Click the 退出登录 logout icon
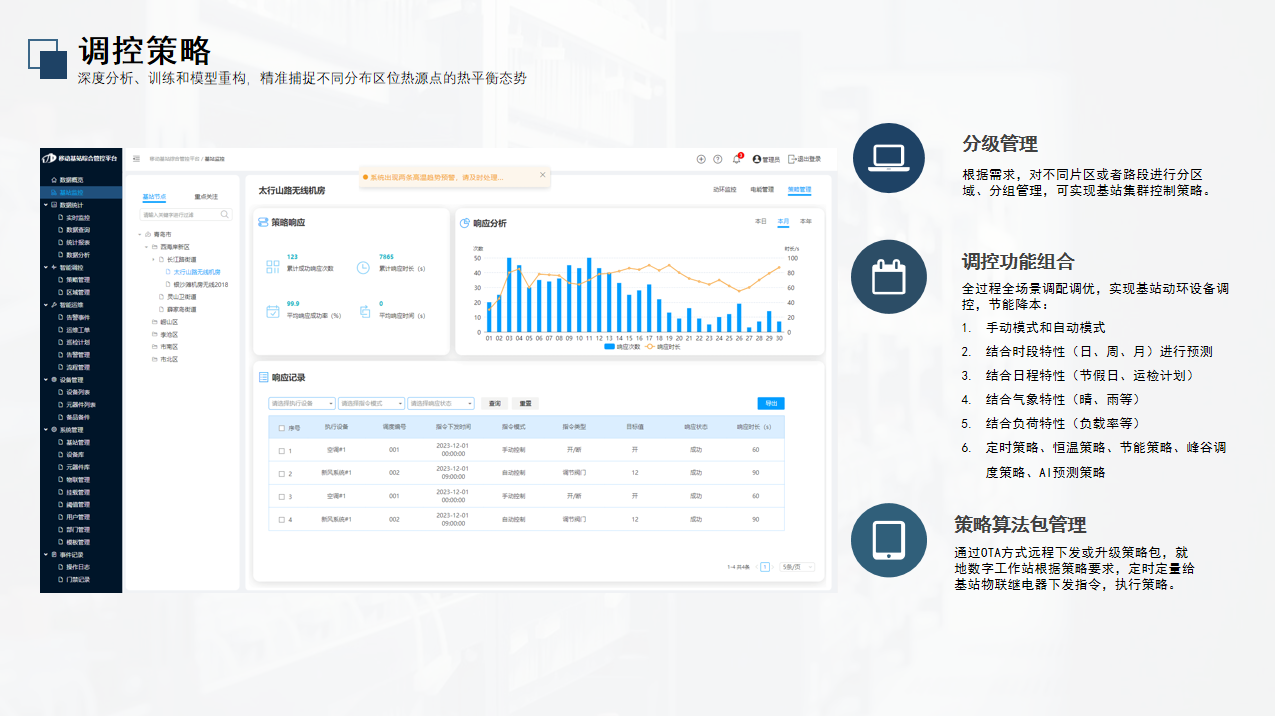This screenshot has width=1275, height=716. (792, 159)
